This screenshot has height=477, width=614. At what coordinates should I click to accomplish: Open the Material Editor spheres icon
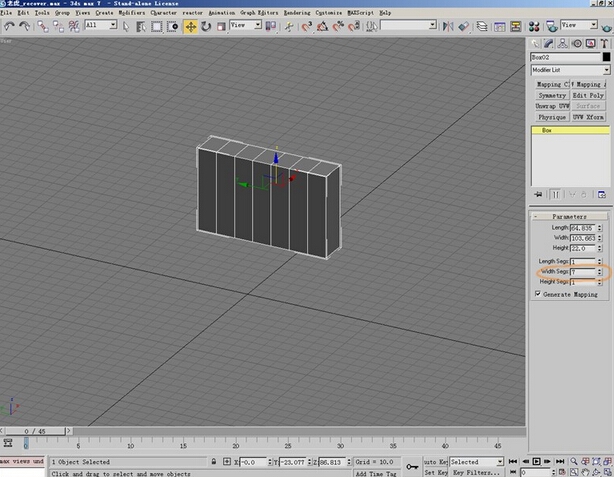pyautogui.click(x=534, y=26)
